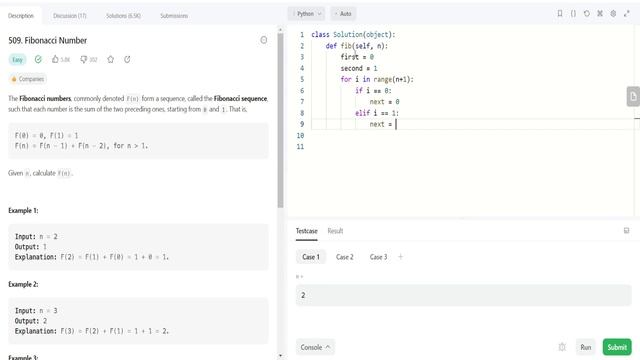The image size is (640, 360).
Task: Click the n input field with value 2
Action: (x=463, y=295)
